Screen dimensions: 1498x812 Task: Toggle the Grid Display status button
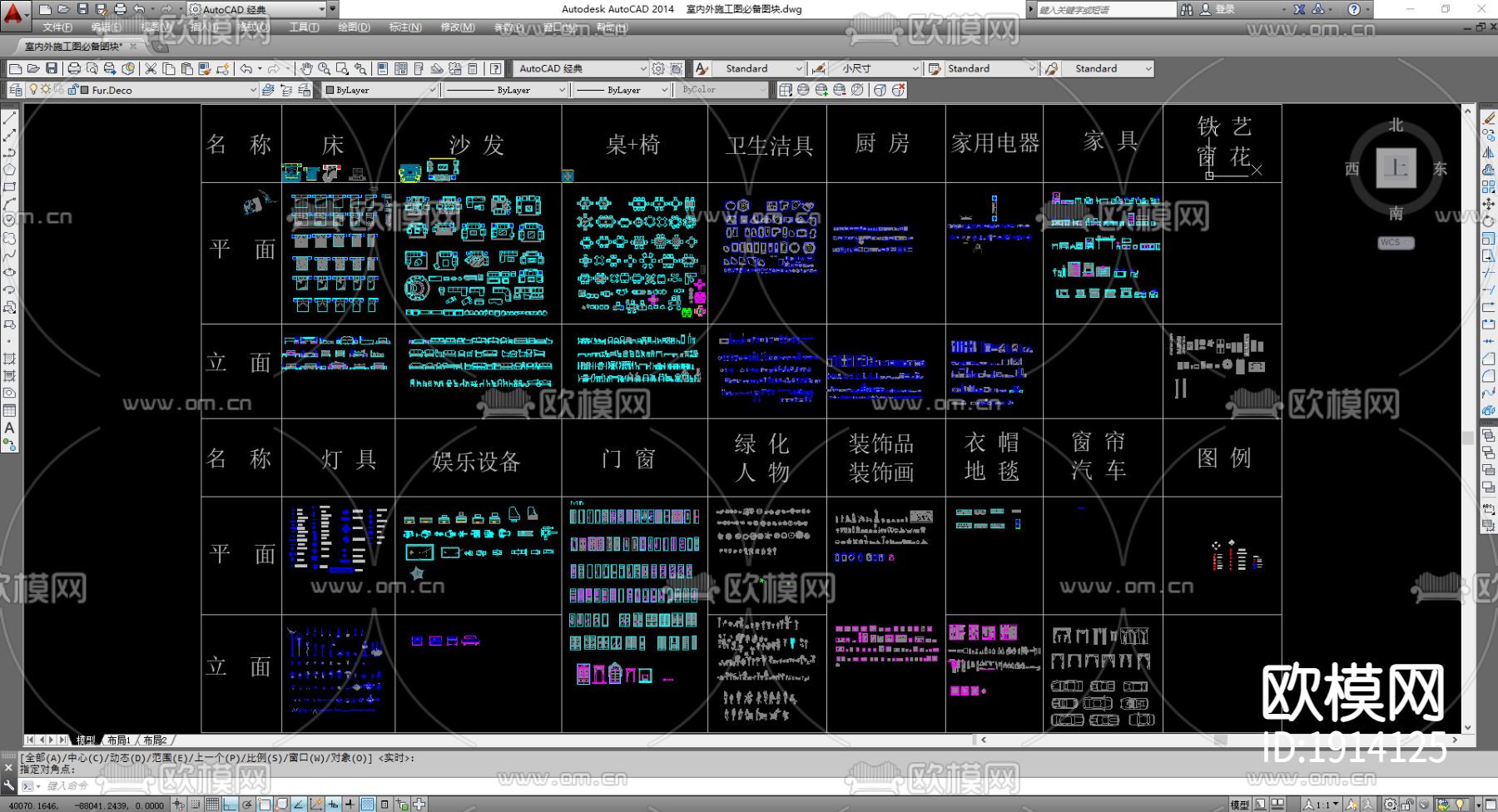click(x=212, y=804)
